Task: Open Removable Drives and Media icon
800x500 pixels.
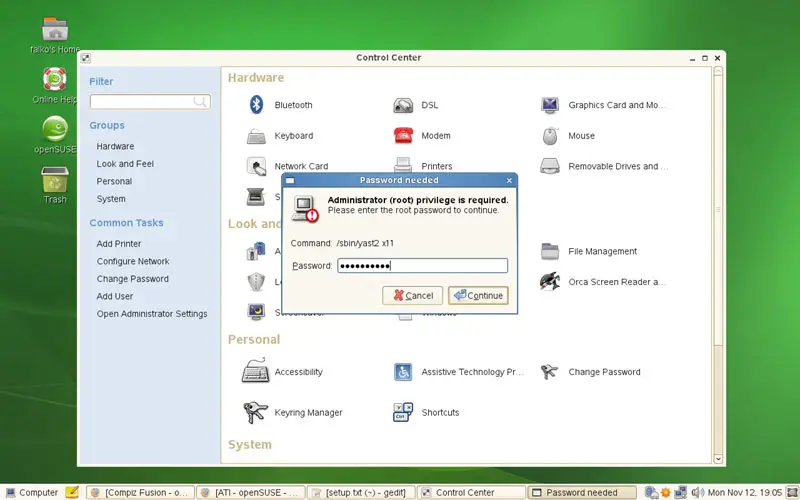Action: [x=550, y=166]
